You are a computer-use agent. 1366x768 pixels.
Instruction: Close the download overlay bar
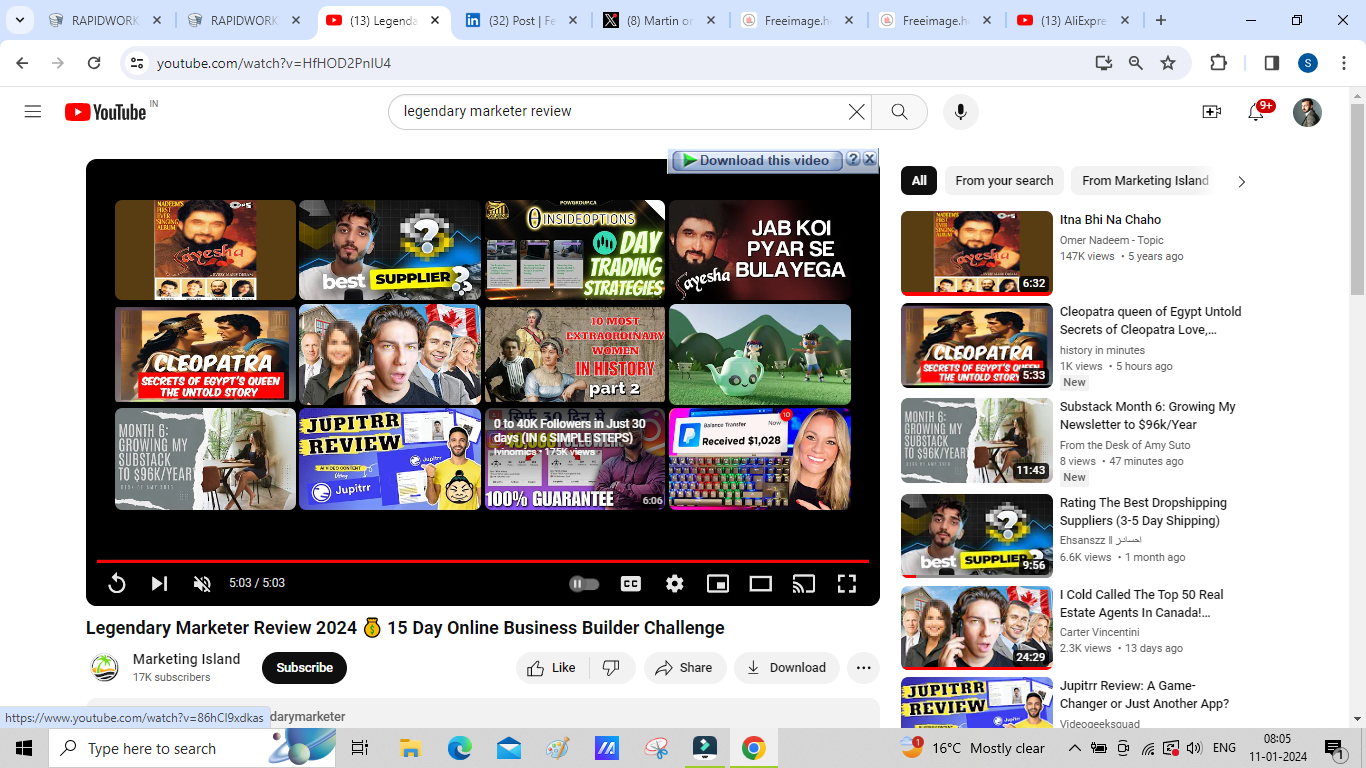870,159
